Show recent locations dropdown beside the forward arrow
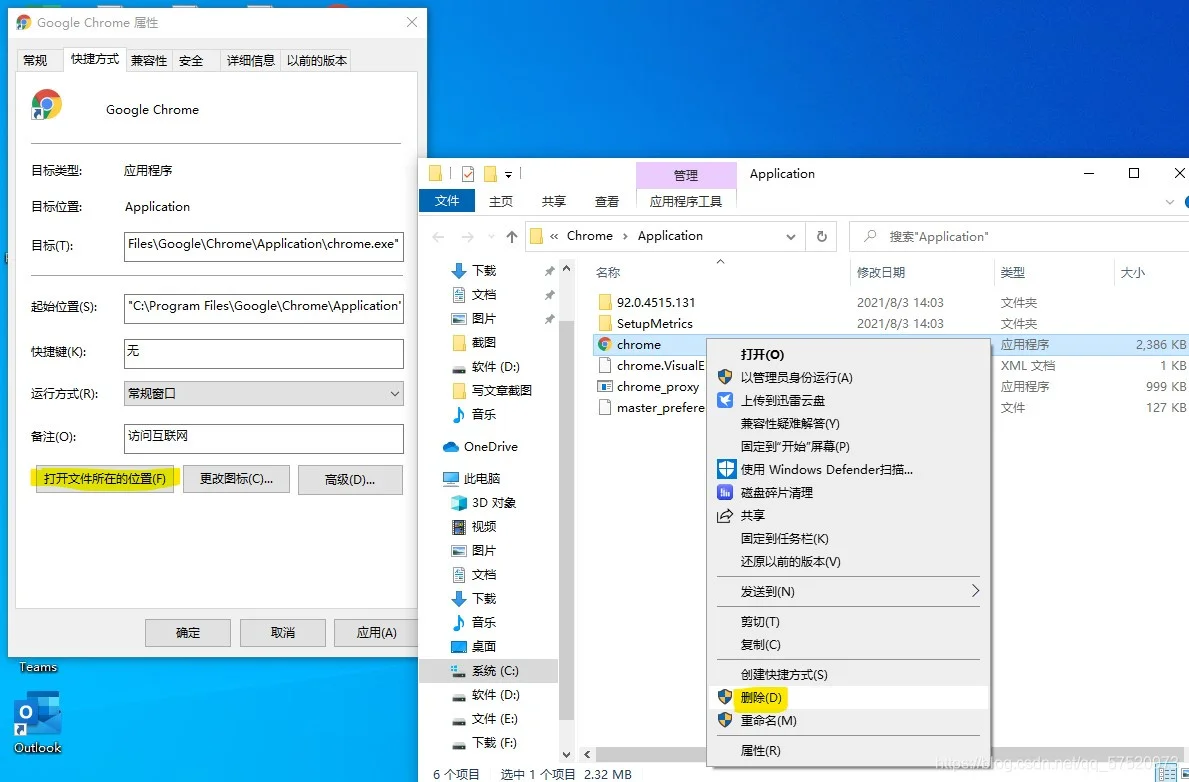Screen dimensions: 1189x782 coord(491,237)
